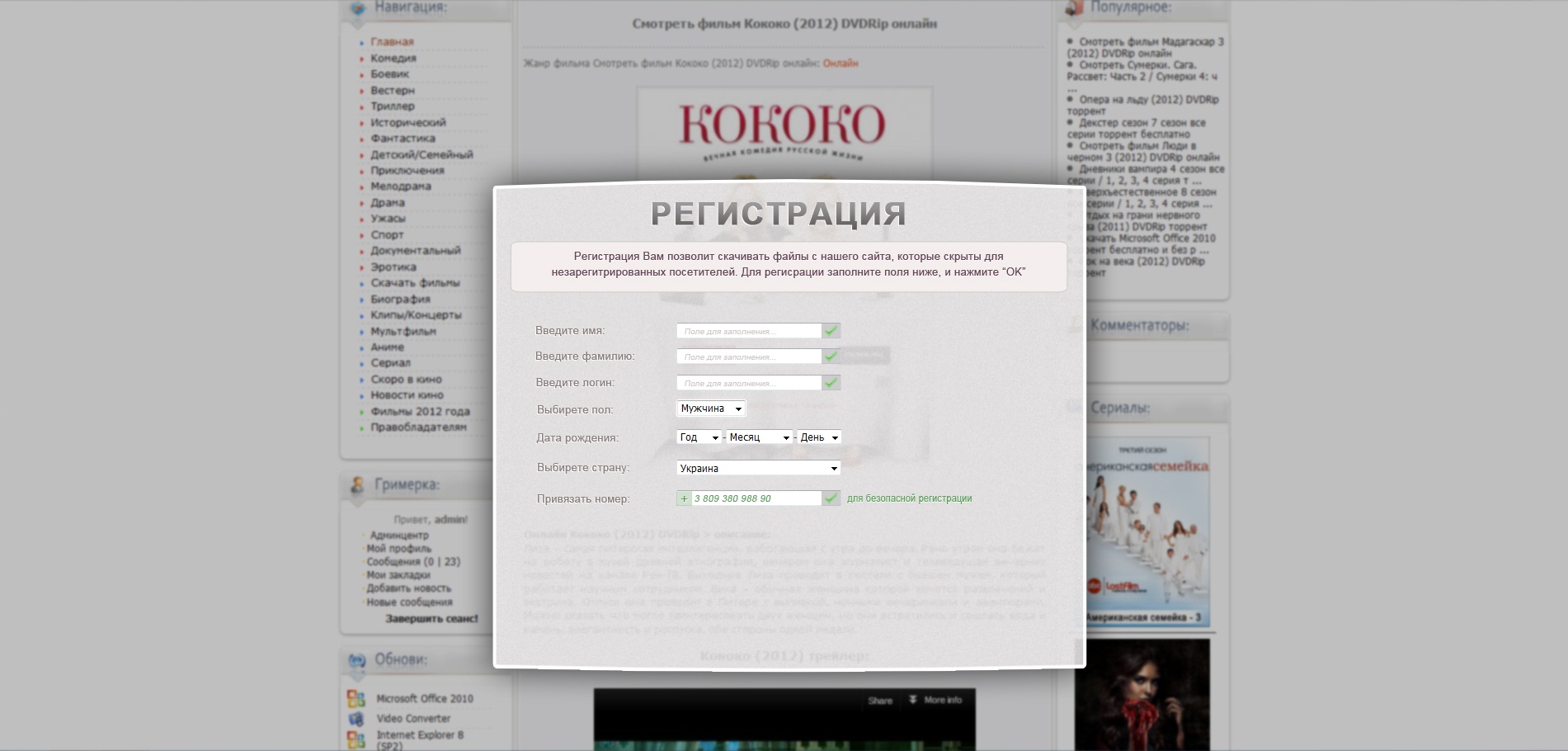The height and width of the screenshot is (751, 1568).
Task: Click the Мой профиль link
Action: (399, 549)
